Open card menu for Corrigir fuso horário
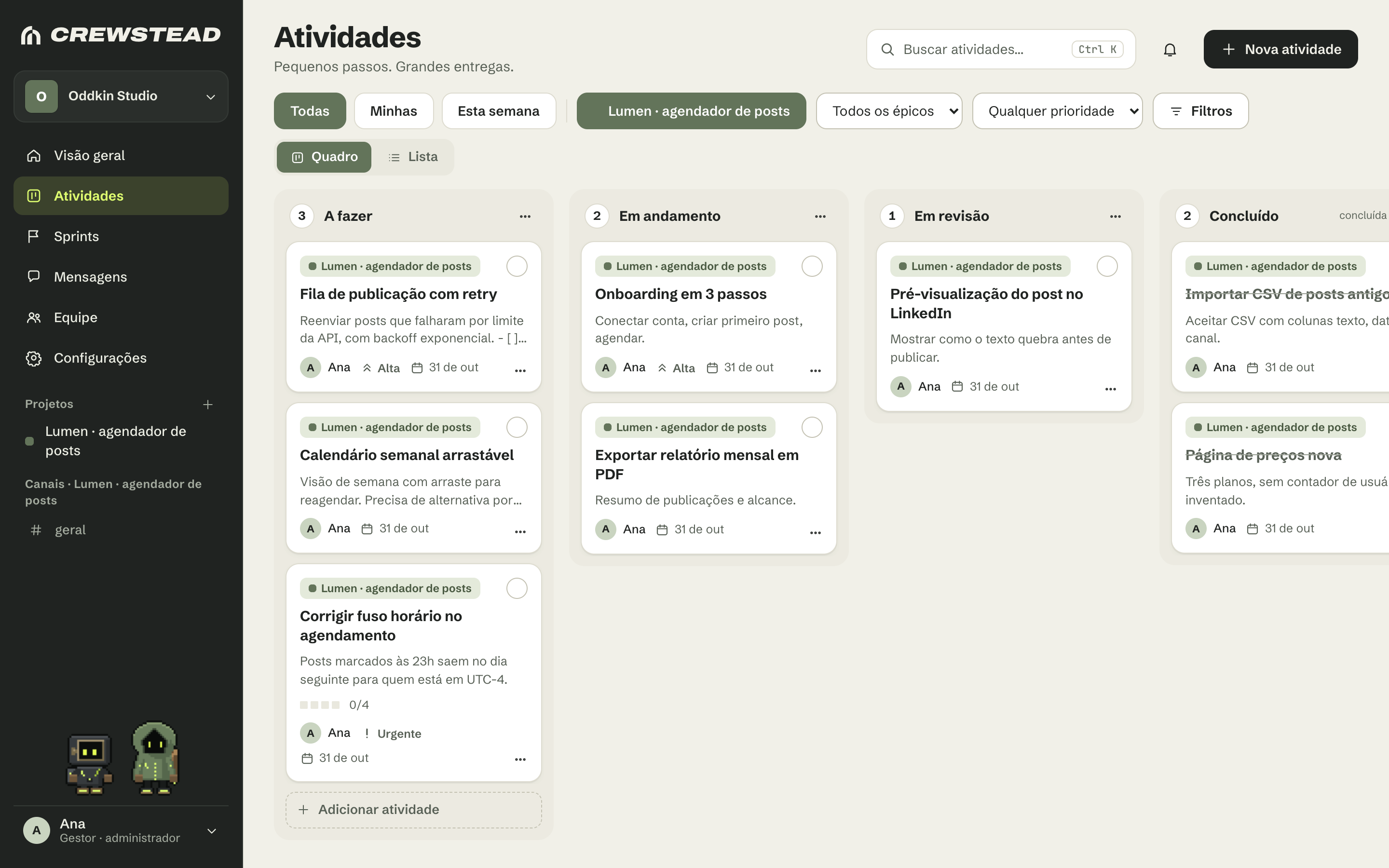1389x868 pixels. [520, 759]
